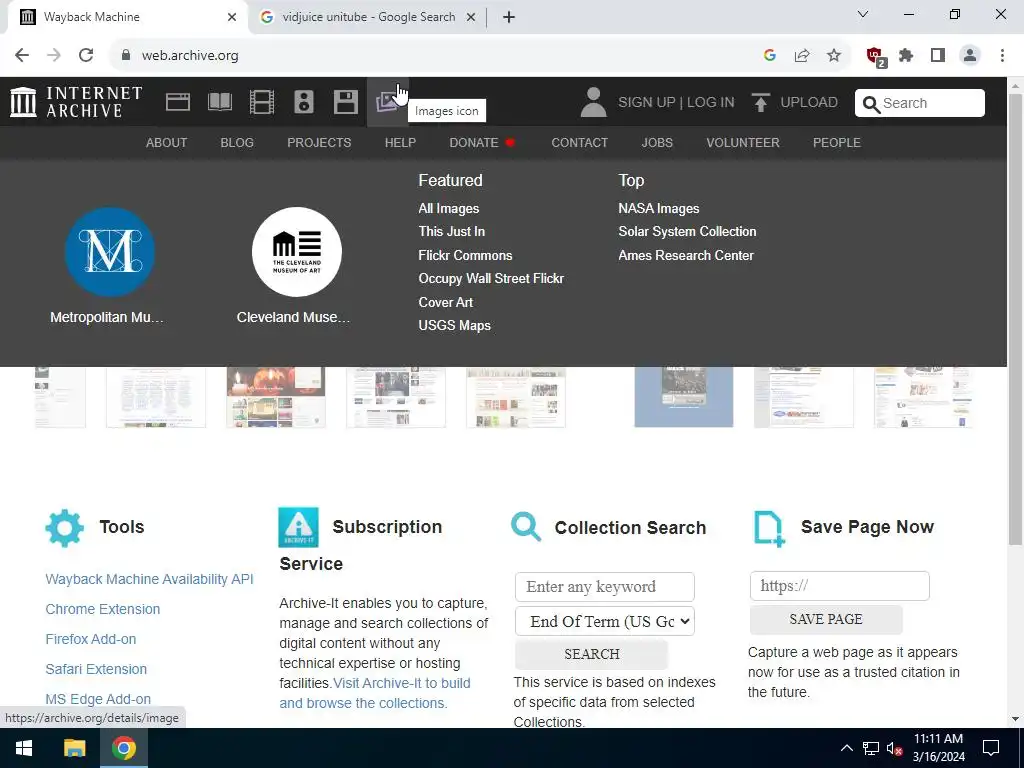
Task: Open Flickr Commons link
Action: tap(465, 255)
